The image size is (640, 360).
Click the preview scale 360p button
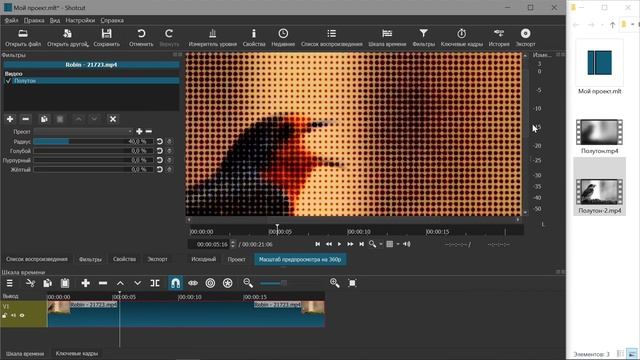tap(300, 259)
